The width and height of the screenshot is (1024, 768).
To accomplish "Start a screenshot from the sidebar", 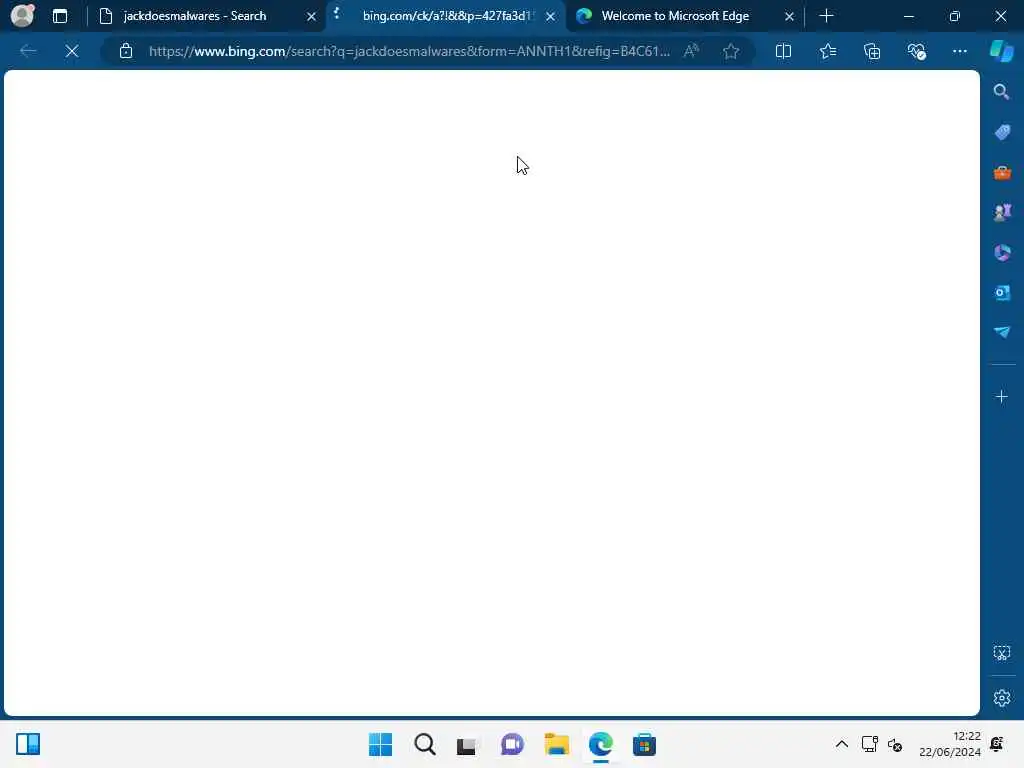I will 1002,652.
